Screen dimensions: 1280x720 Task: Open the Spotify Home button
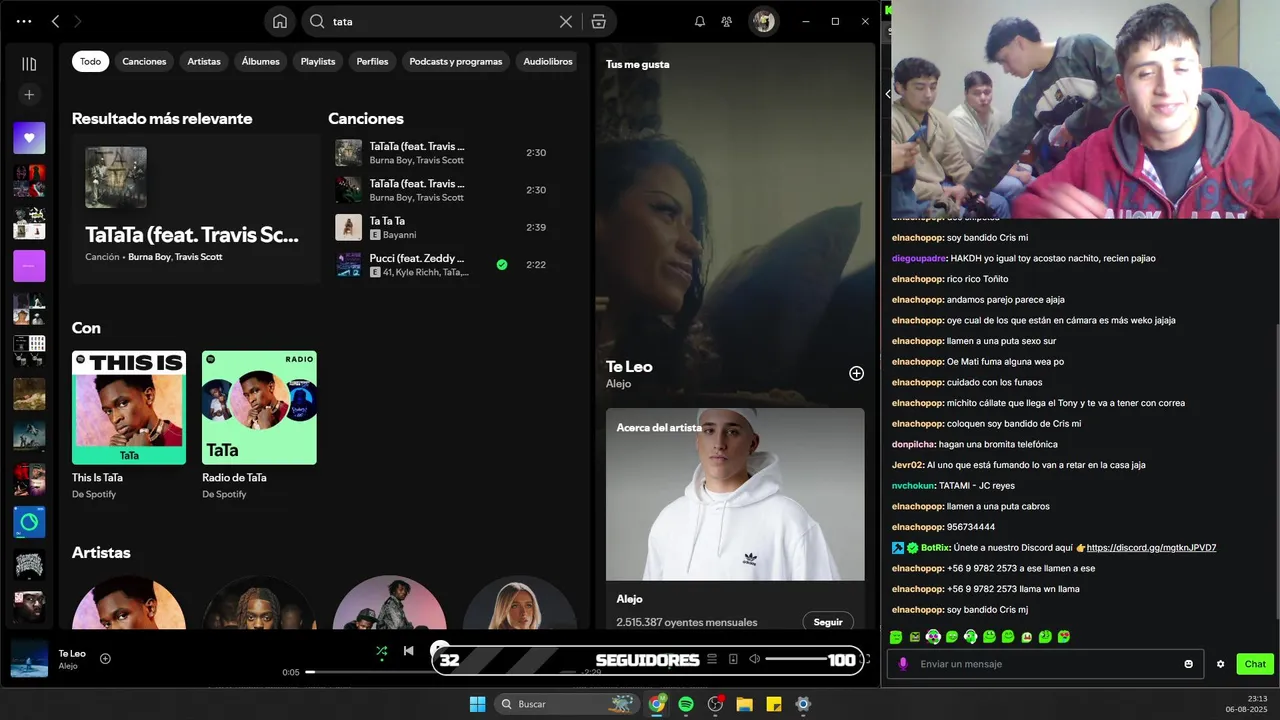[280, 21]
